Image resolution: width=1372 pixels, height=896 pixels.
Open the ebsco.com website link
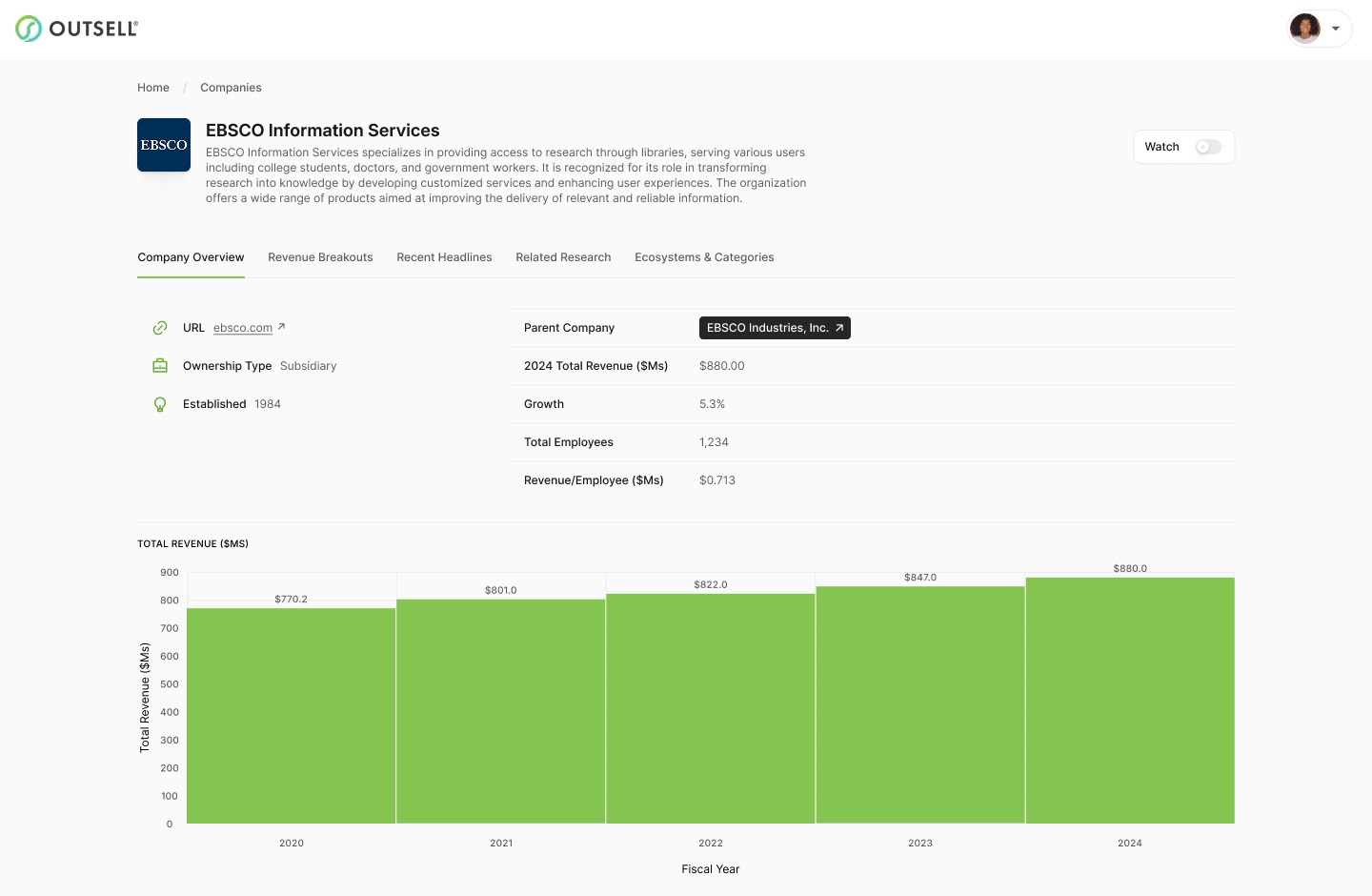click(x=243, y=328)
